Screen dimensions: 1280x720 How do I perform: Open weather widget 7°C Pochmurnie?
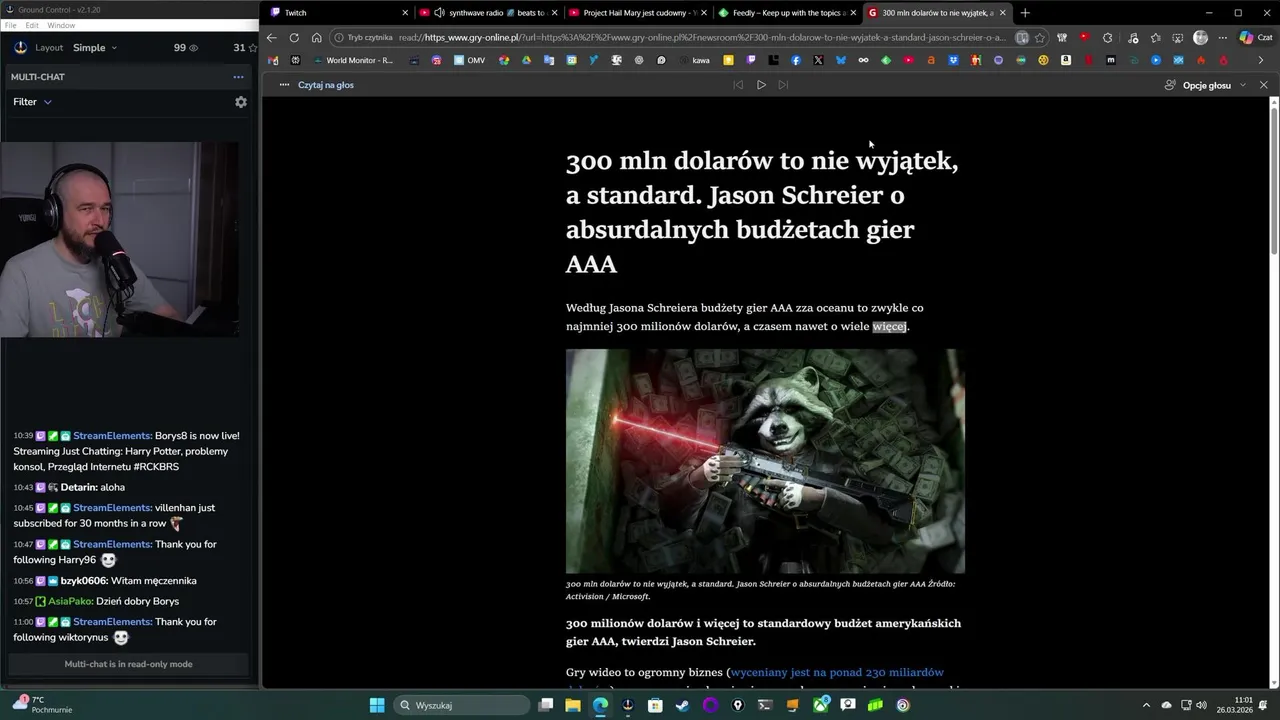click(40, 705)
